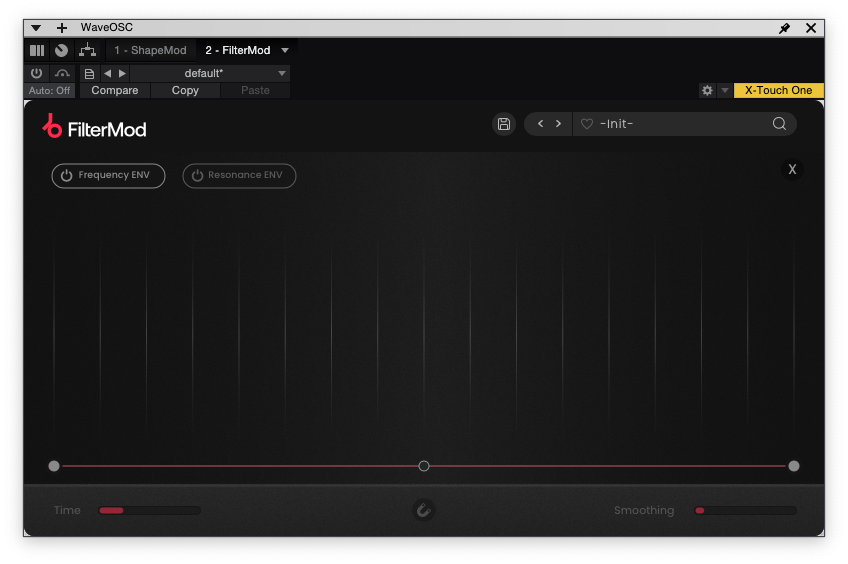The image size is (848, 564).
Task: Toggle Auto: Off automation mode
Action: pyautogui.click(x=49, y=90)
